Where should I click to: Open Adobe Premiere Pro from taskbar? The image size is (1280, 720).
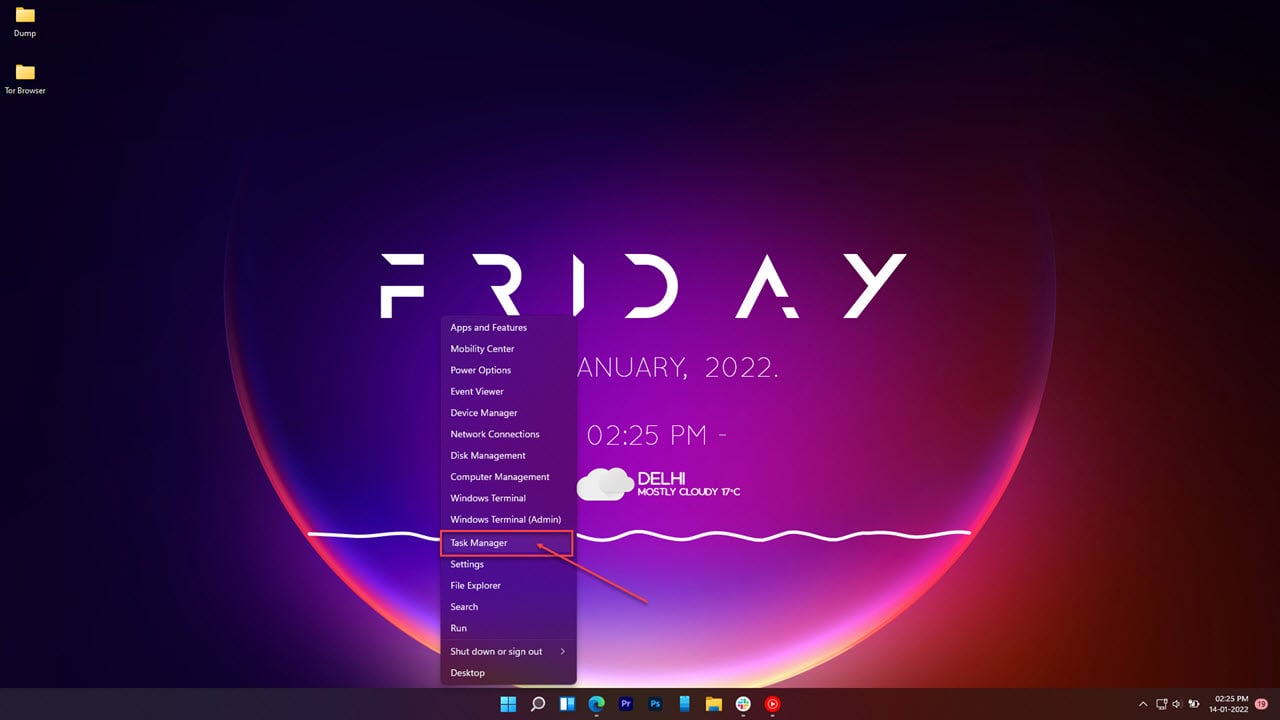[625, 704]
